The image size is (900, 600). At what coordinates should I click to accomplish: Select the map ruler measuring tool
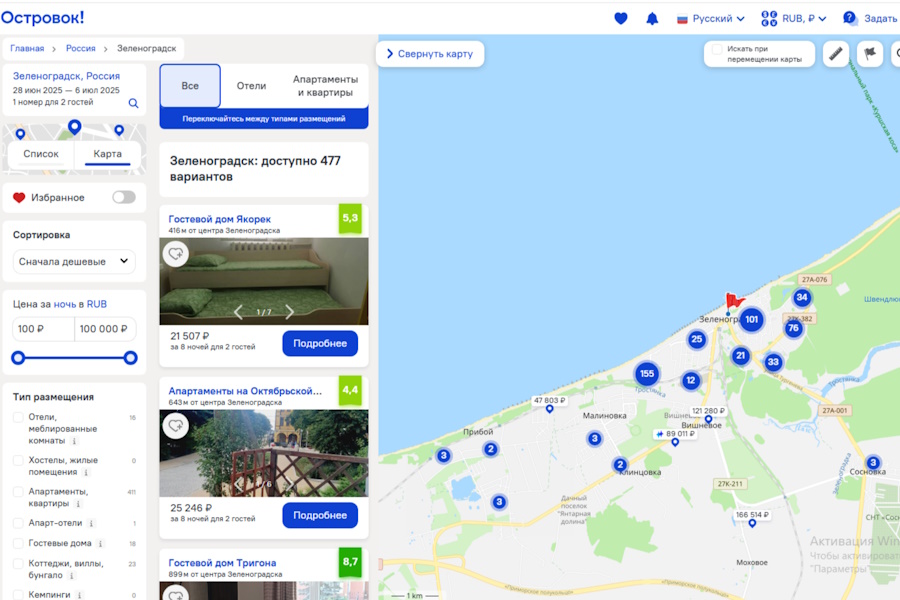[836, 54]
